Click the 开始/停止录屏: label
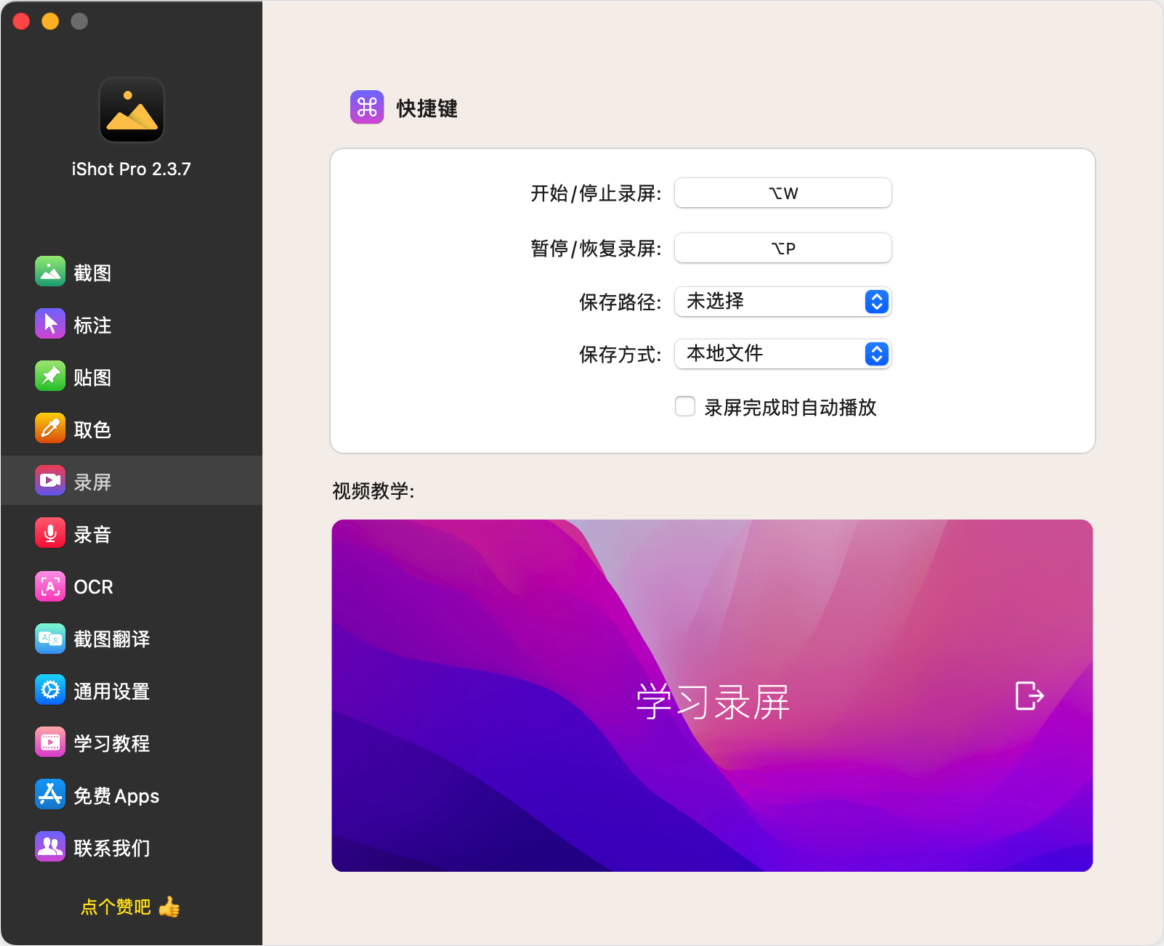The height and width of the screenshot is (946, 1164). 595,194
